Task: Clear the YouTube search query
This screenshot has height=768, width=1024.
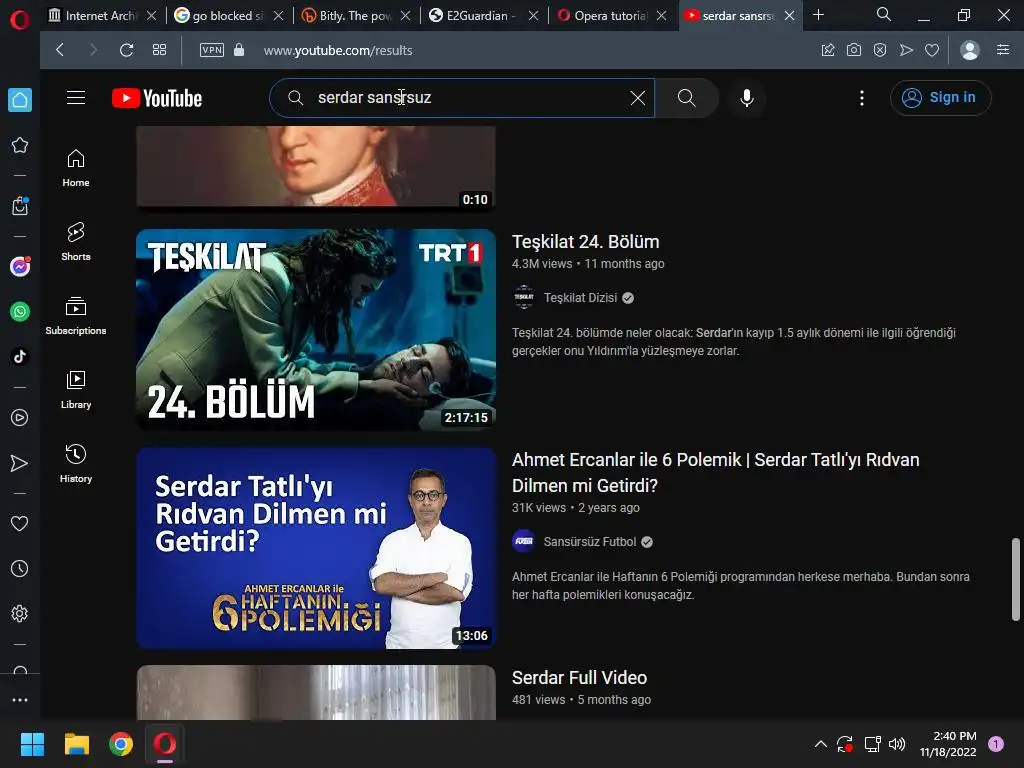Action: point(637,98)
